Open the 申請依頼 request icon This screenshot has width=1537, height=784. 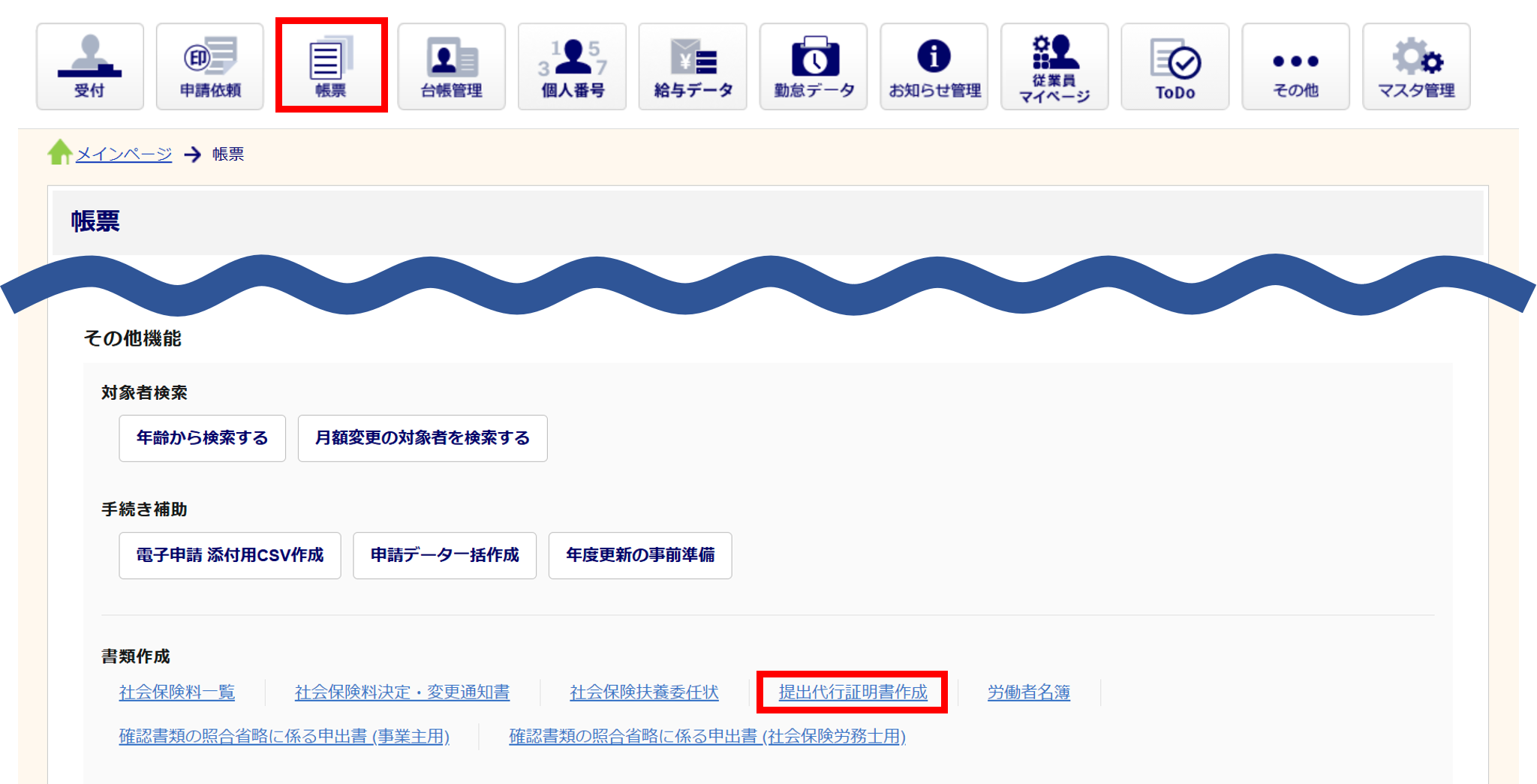pyautogui.click(x=210, y=67)
